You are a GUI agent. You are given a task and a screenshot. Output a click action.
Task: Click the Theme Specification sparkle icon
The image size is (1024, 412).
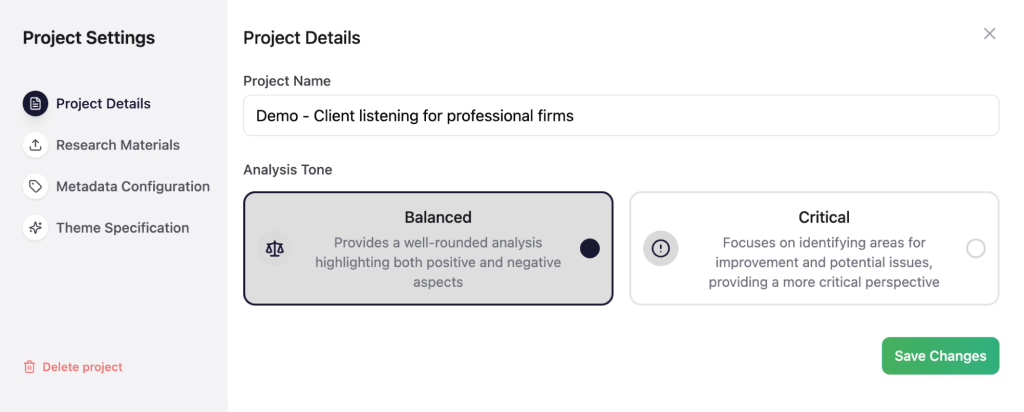click(x=35, y=228)
